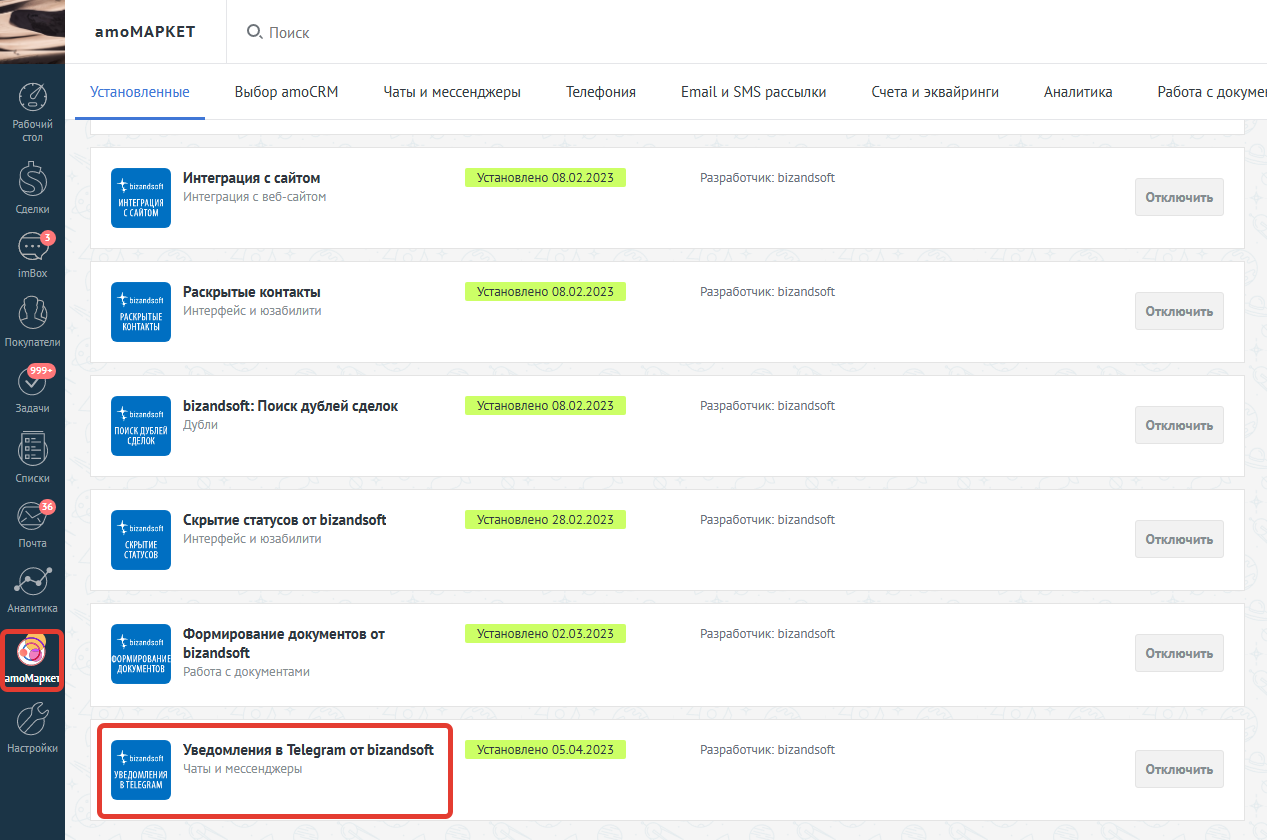Click the Интеграция с веб-сайтом subtitle
The height and width of the screenshot is (840, 1267).
[x=254, y=197]
